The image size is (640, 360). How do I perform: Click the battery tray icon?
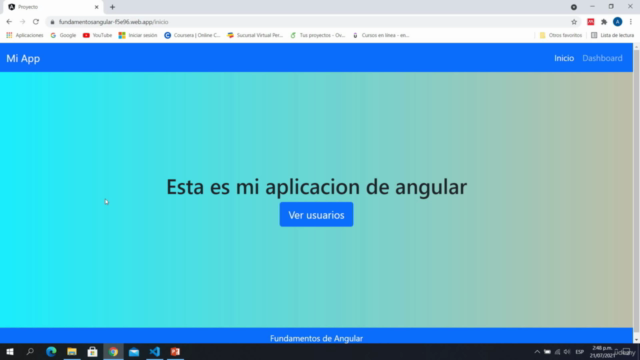pos(547,352)
